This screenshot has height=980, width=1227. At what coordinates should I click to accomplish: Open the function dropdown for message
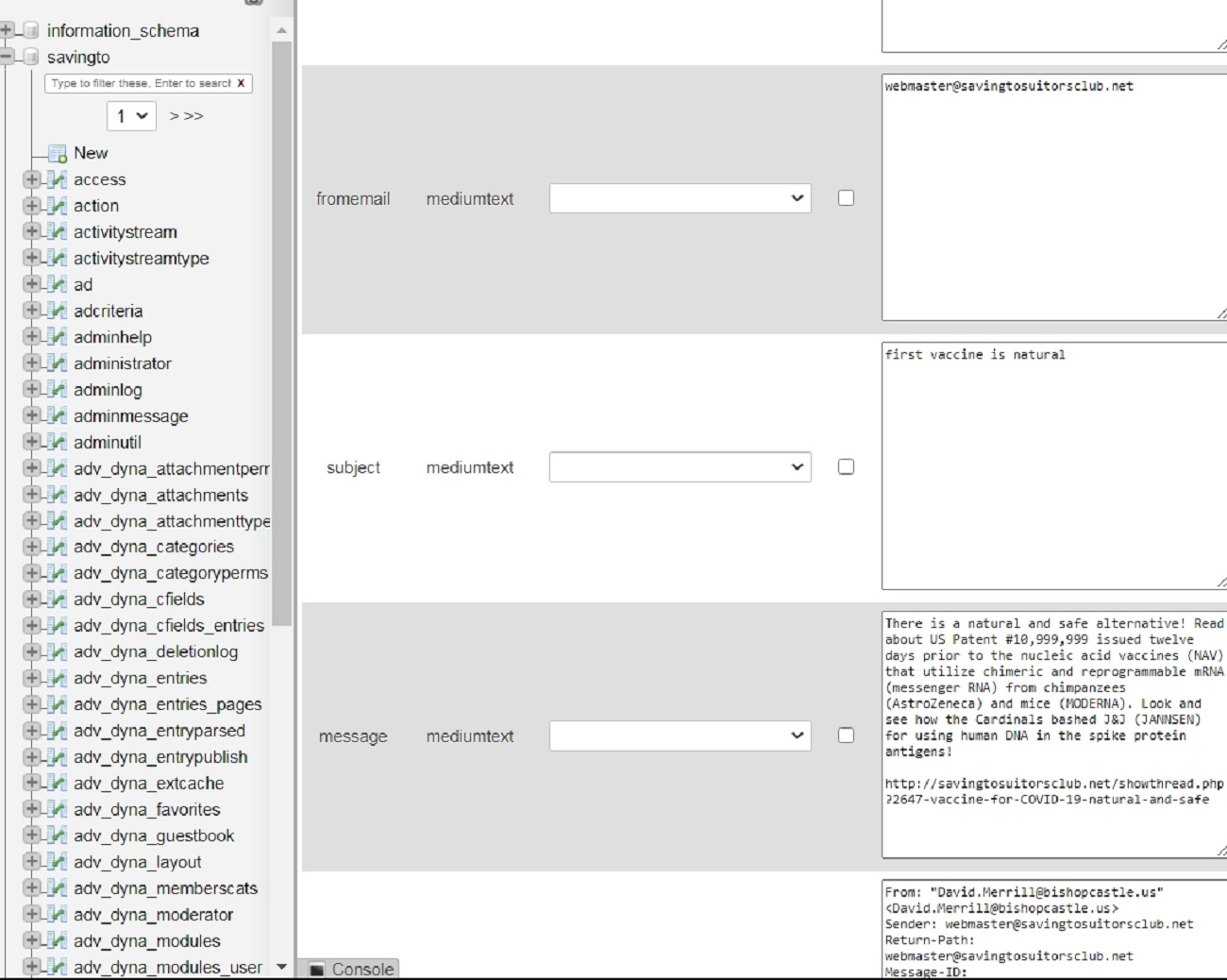point(680,735)
